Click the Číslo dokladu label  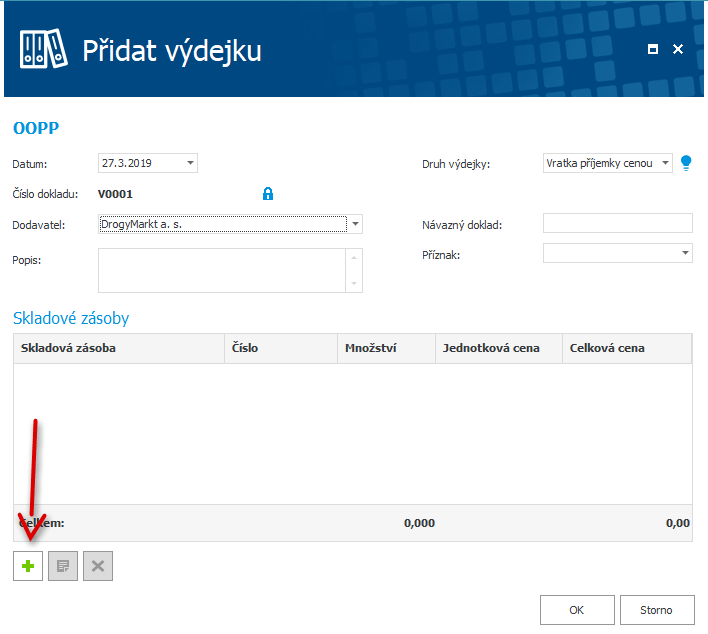point(45,194)
